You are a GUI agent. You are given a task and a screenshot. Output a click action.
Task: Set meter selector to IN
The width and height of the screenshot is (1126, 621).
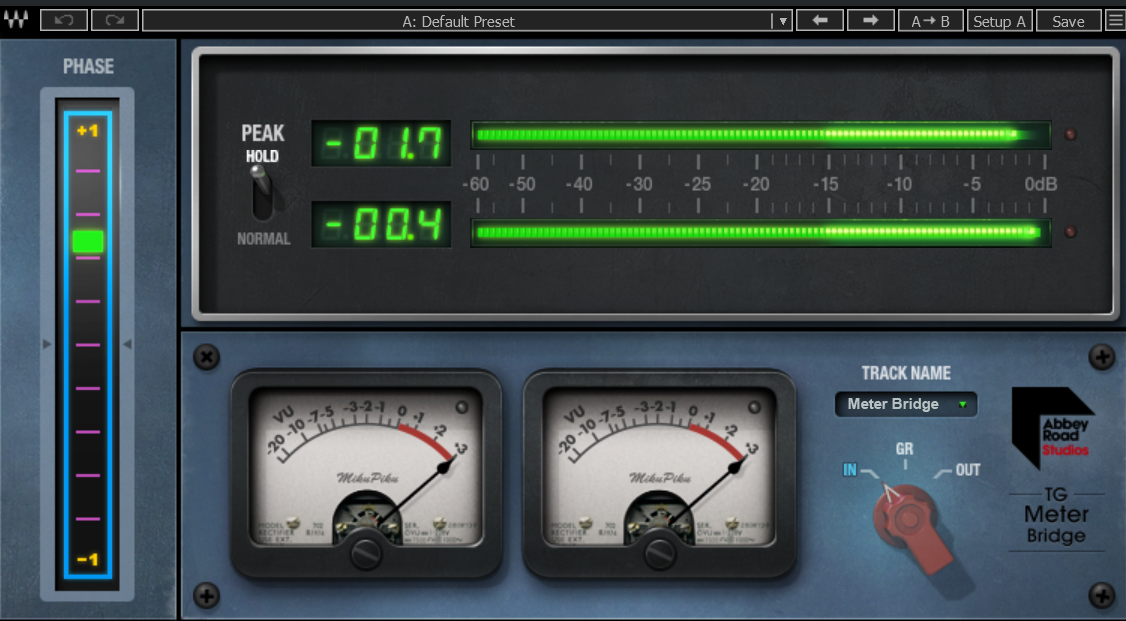coord(850,470)
